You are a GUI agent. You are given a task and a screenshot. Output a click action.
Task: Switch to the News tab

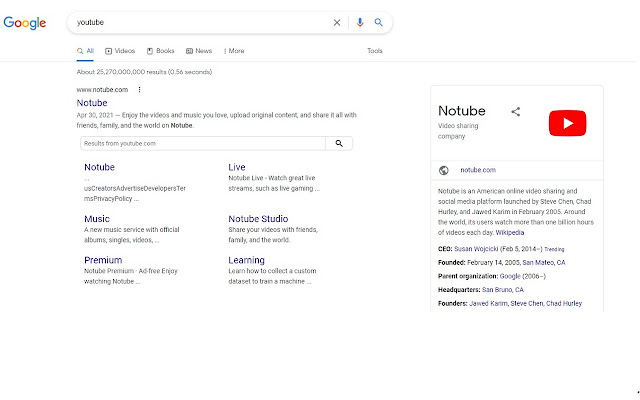199,51
